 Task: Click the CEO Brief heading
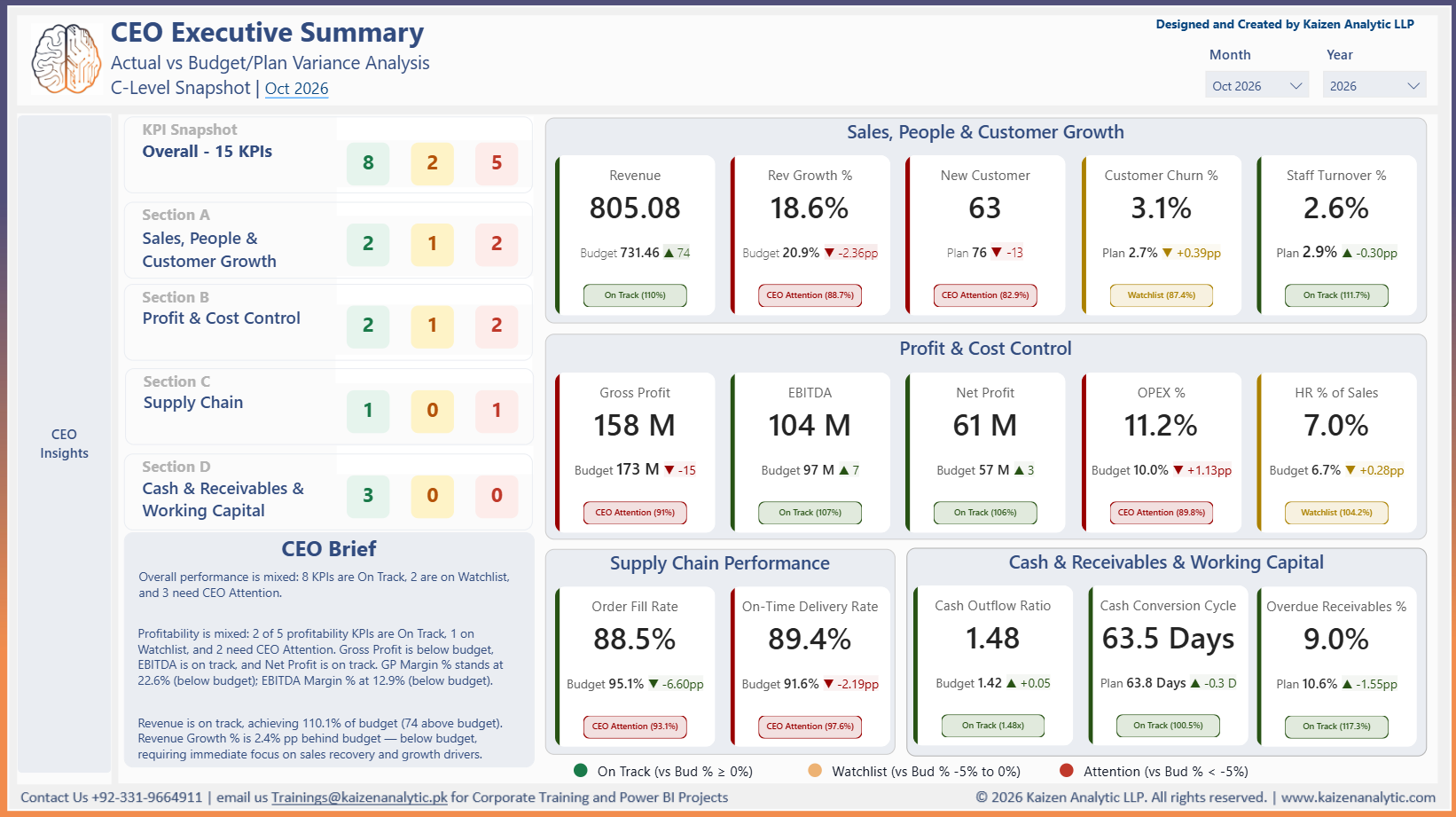[x=329, y=549]
